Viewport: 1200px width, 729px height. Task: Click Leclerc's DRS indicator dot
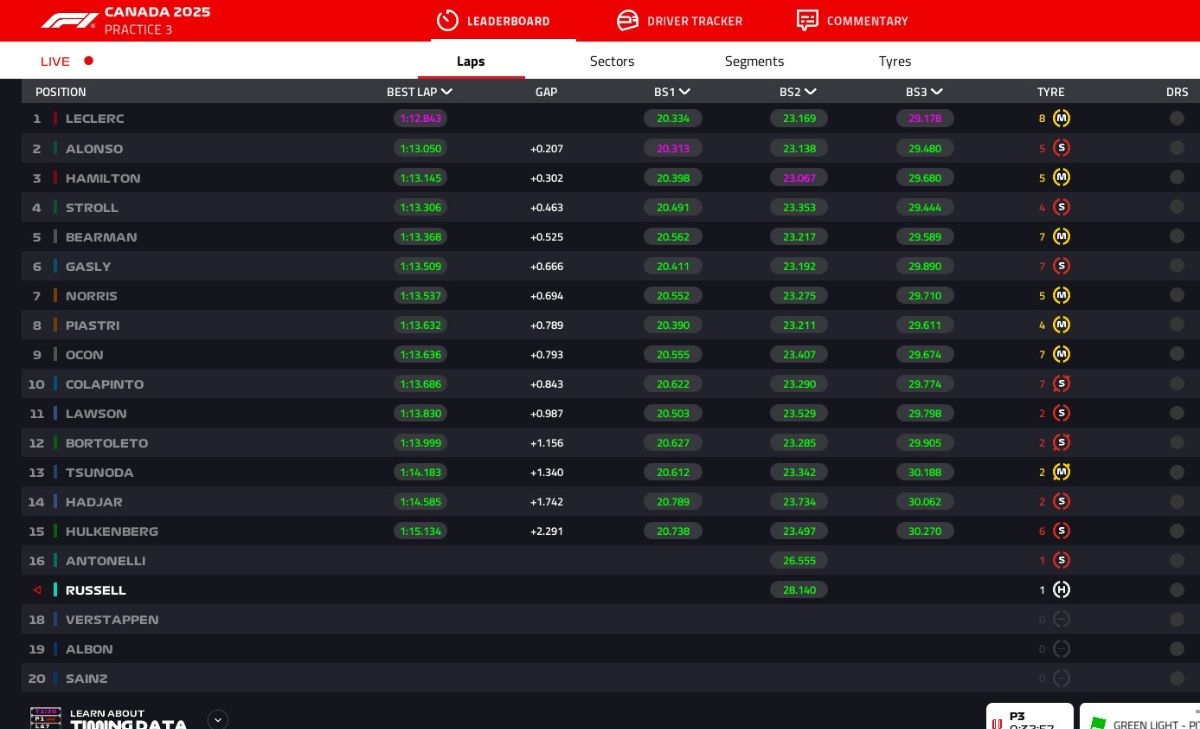(1177, 118)
